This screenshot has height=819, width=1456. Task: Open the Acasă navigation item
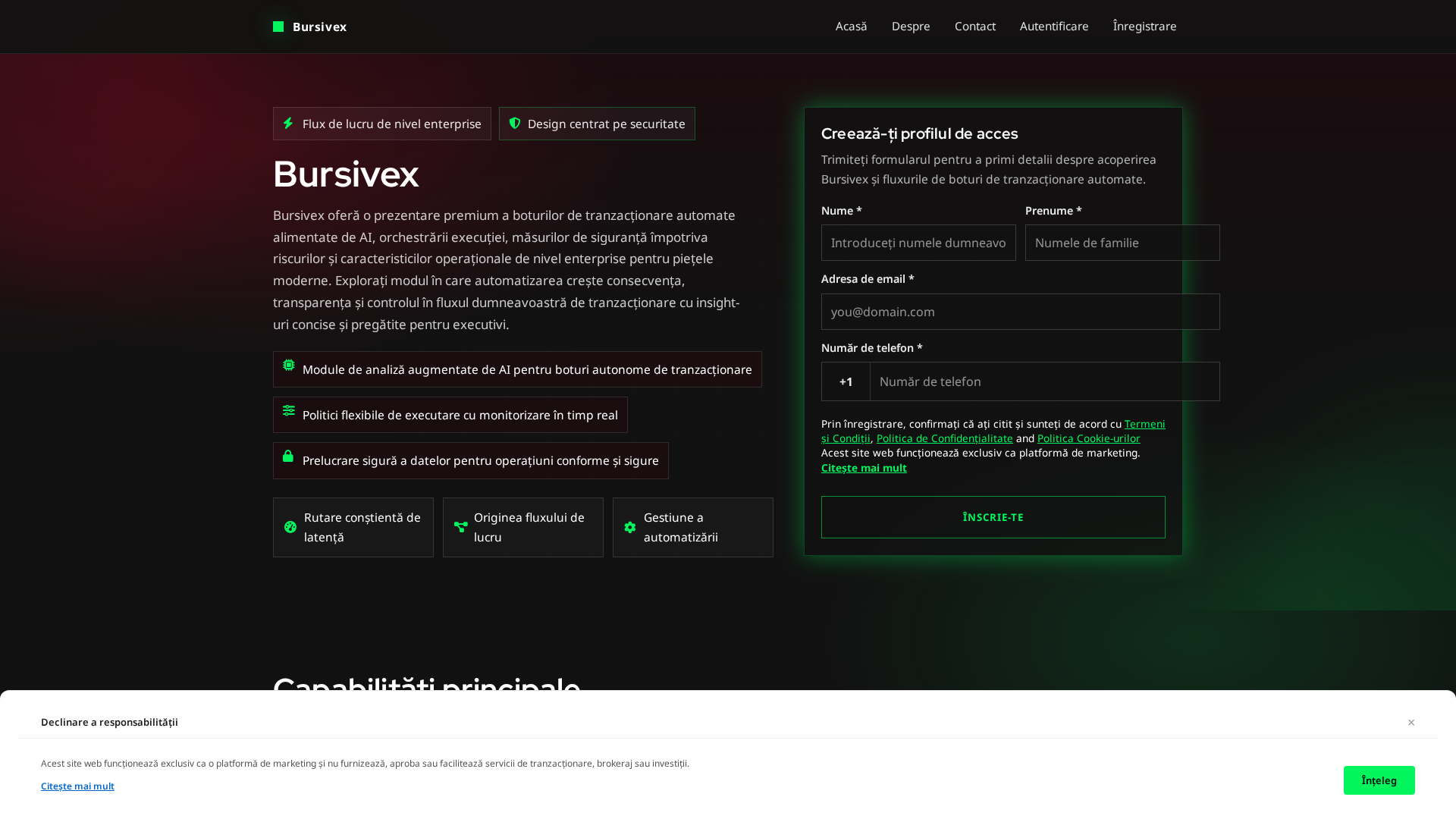pos(851,27)
